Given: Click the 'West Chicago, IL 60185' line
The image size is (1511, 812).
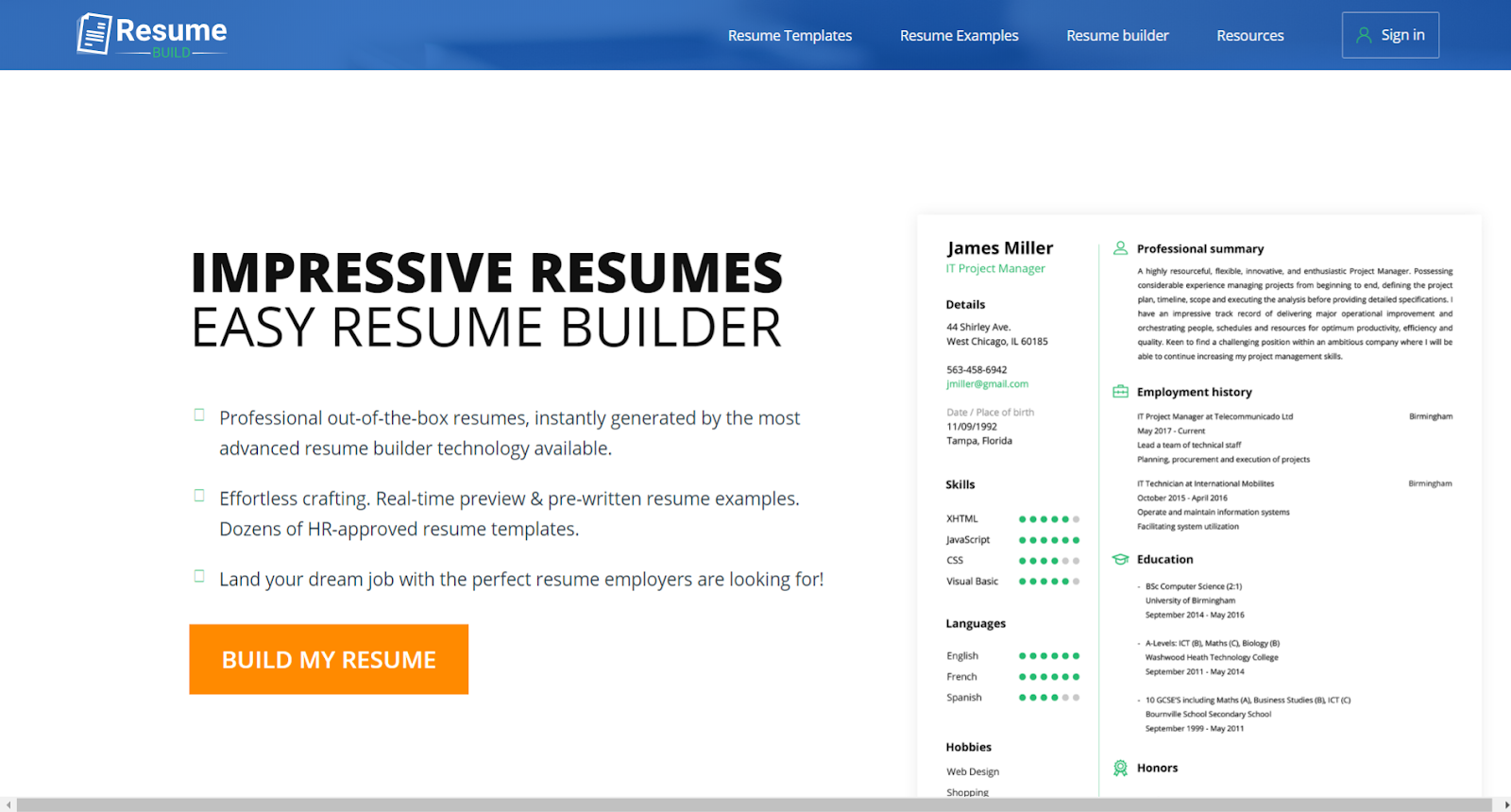Looking at the screenshot, I should tap(997, 342).
